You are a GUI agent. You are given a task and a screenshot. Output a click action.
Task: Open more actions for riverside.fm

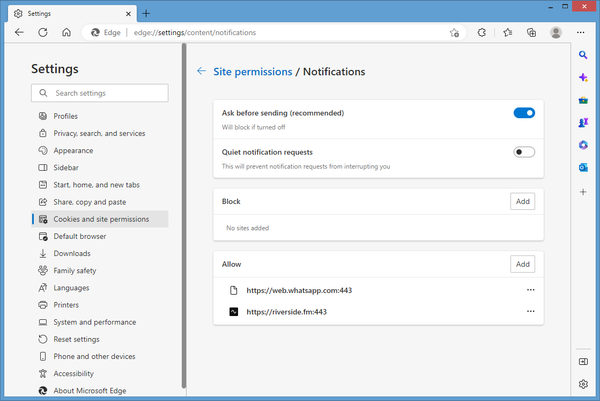pyautogui.click(x=530, y=311)
